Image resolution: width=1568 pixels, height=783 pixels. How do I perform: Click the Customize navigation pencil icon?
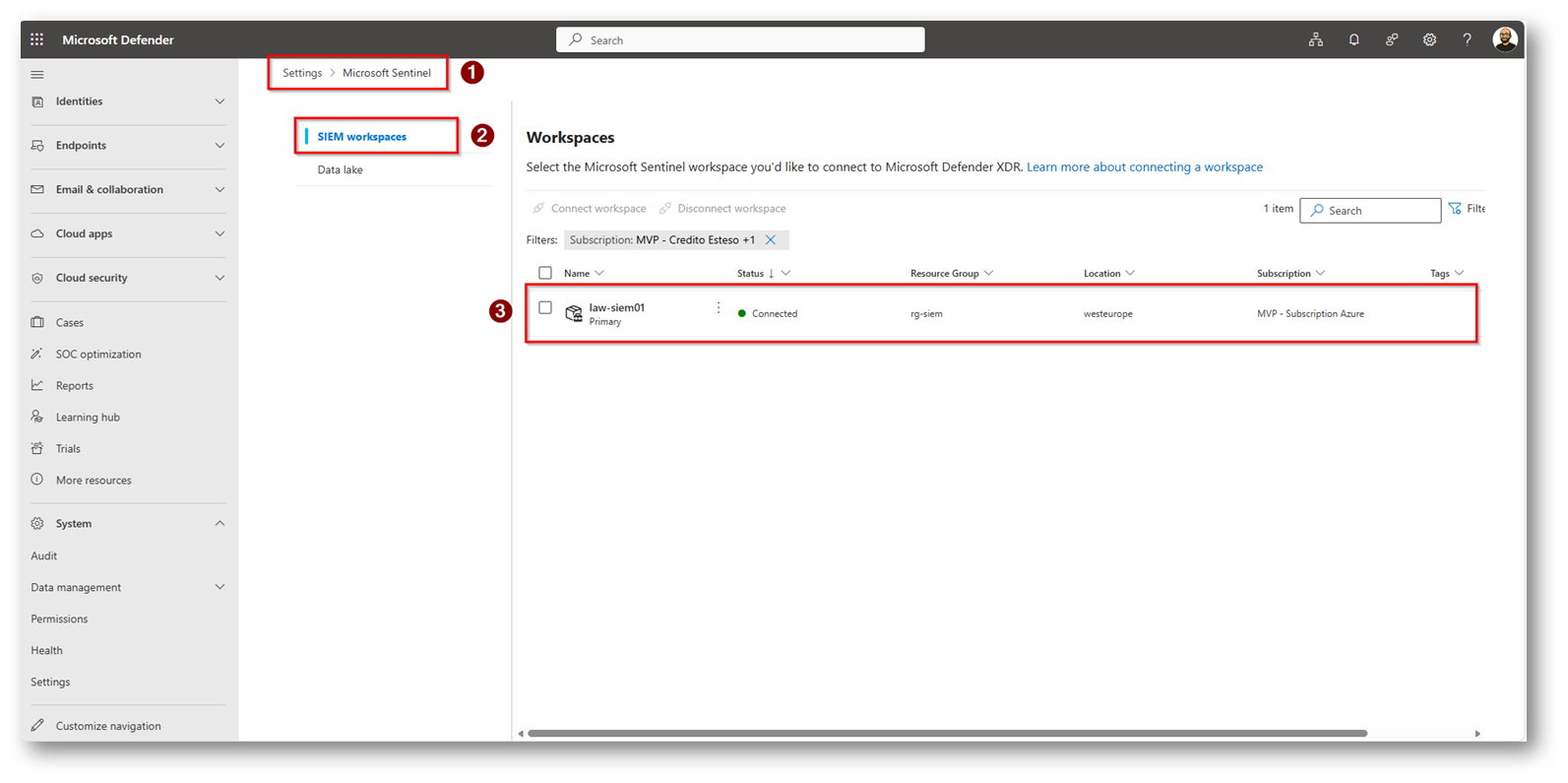[x=37, y=726]
